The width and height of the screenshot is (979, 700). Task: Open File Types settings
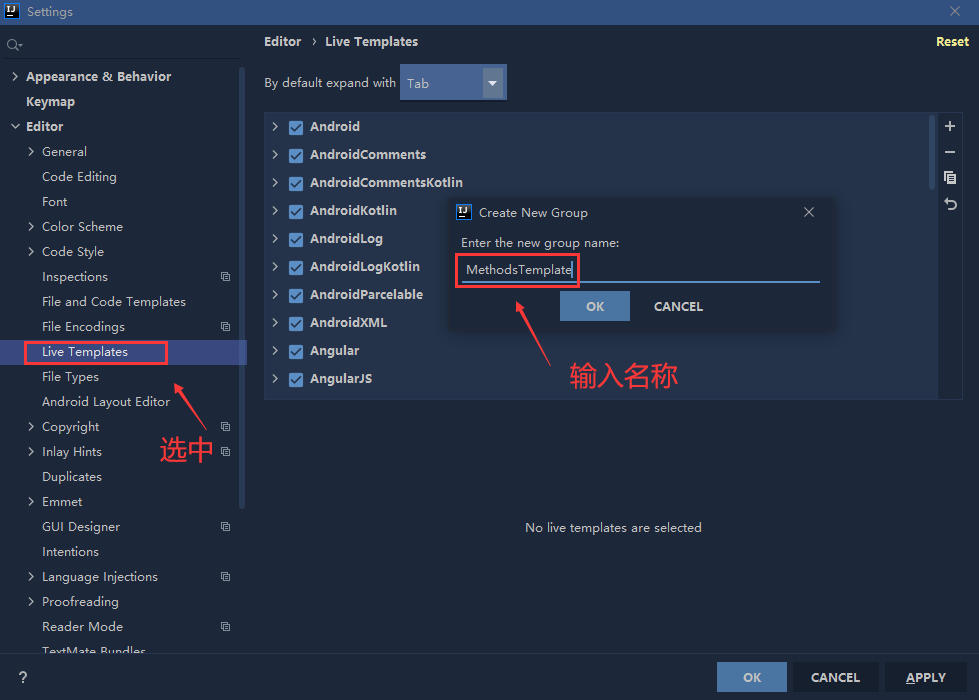pyautogui.click(x=70, y=377)
